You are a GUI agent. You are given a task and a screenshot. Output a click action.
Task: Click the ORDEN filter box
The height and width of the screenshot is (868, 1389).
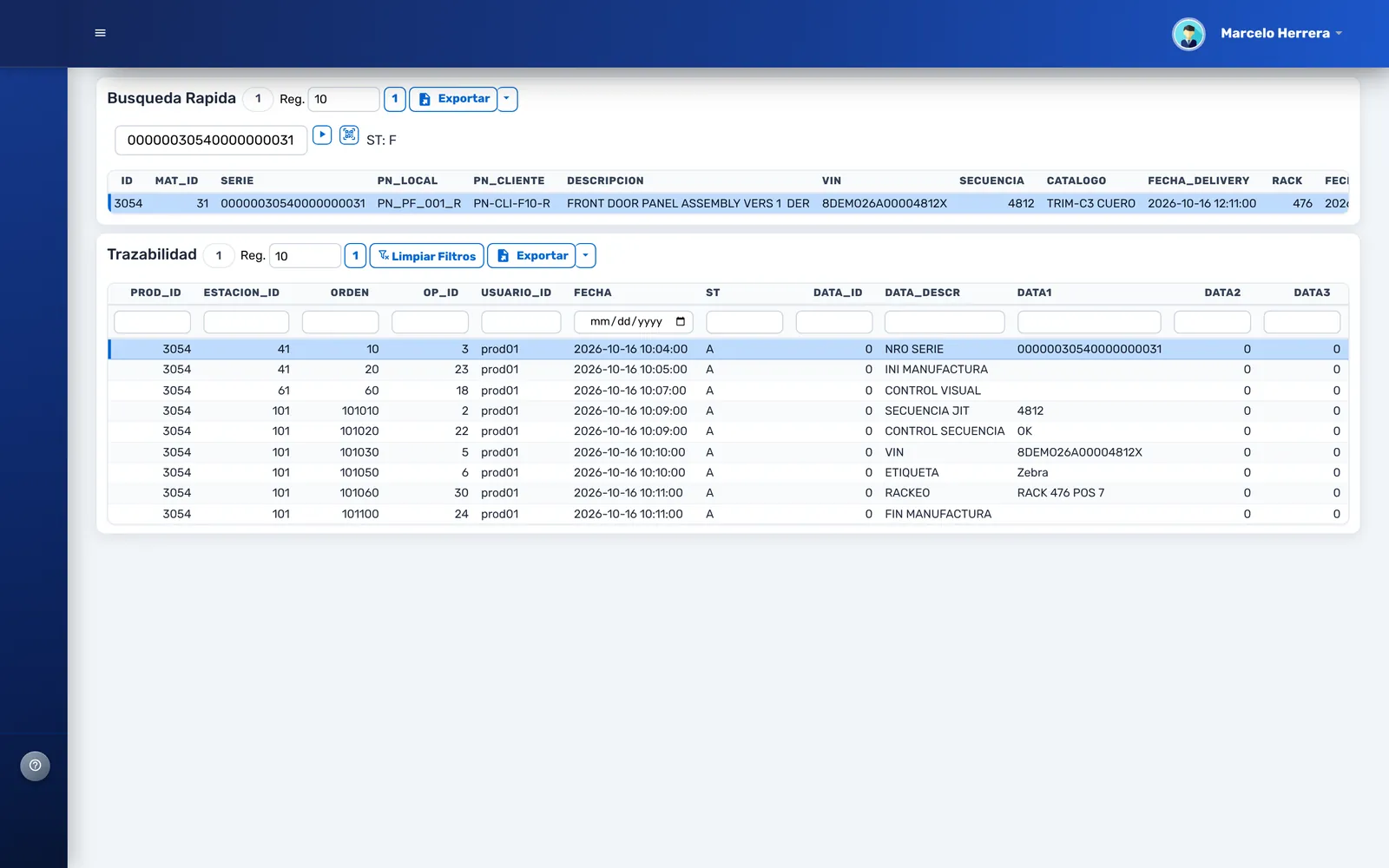click(x=340, y=322)
